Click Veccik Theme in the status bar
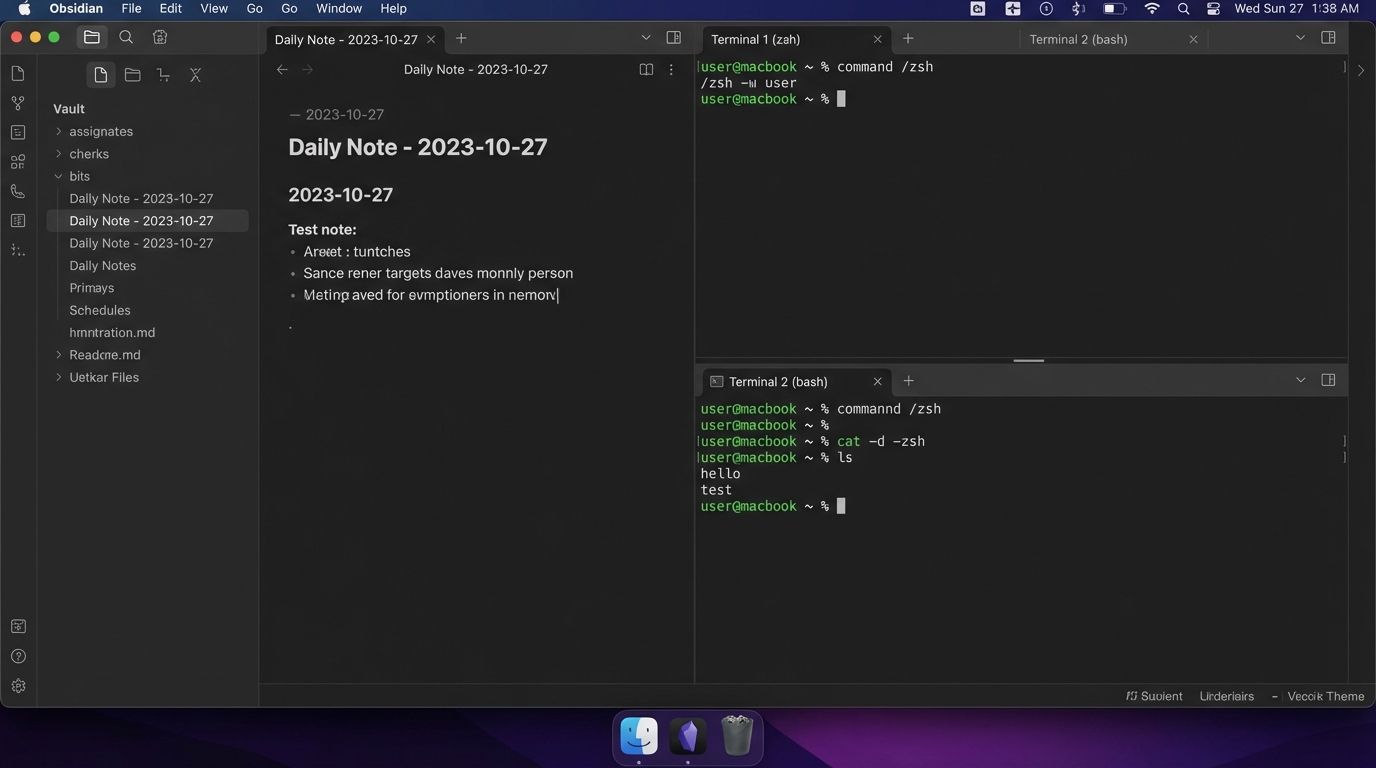The height and width of the screenshot is (768, 1376). (1325, 696)
